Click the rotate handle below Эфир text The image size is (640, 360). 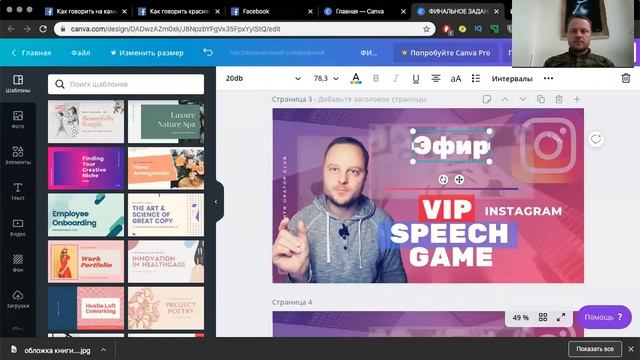pos(443,179)
